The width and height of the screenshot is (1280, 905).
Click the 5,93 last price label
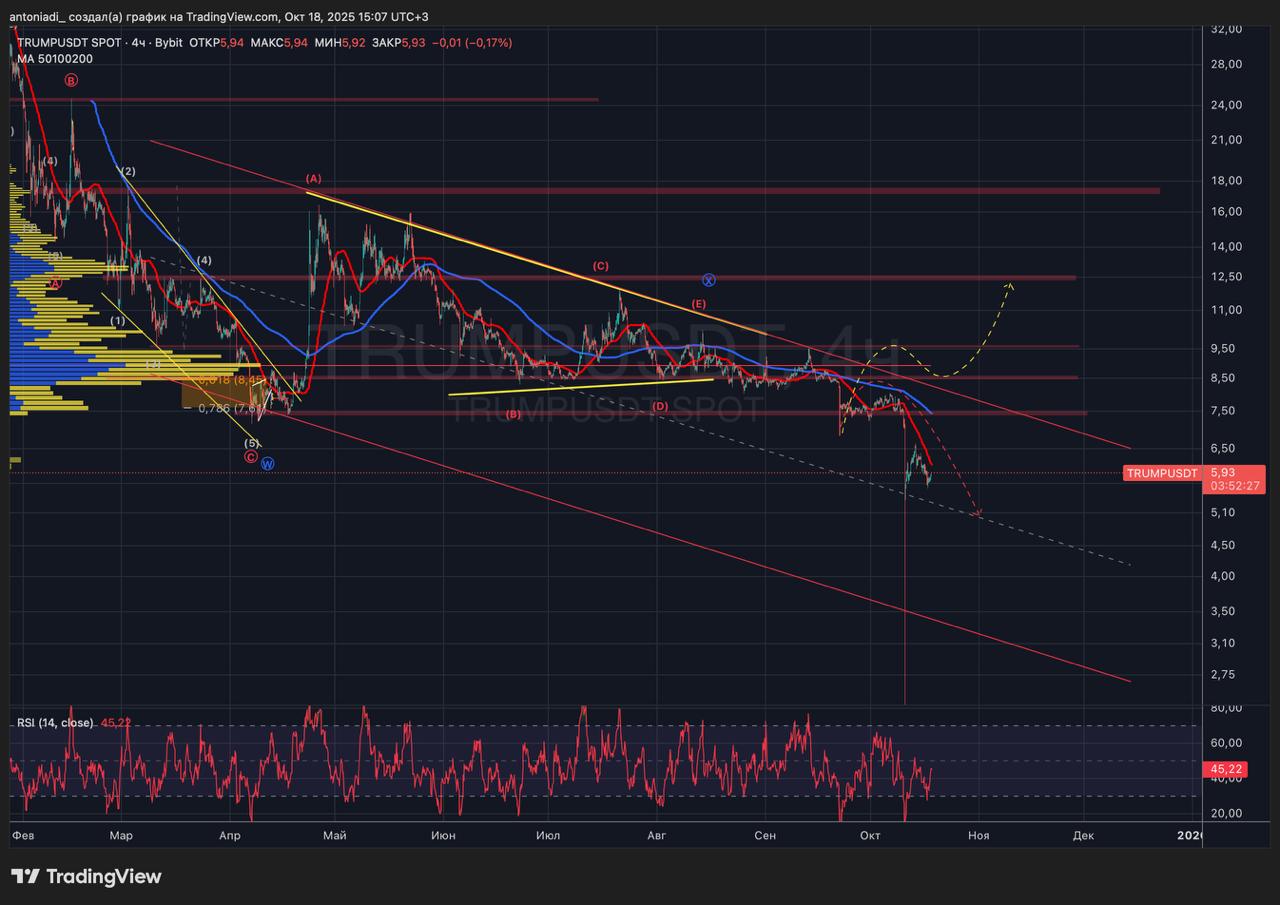[x=1222, y=472]
